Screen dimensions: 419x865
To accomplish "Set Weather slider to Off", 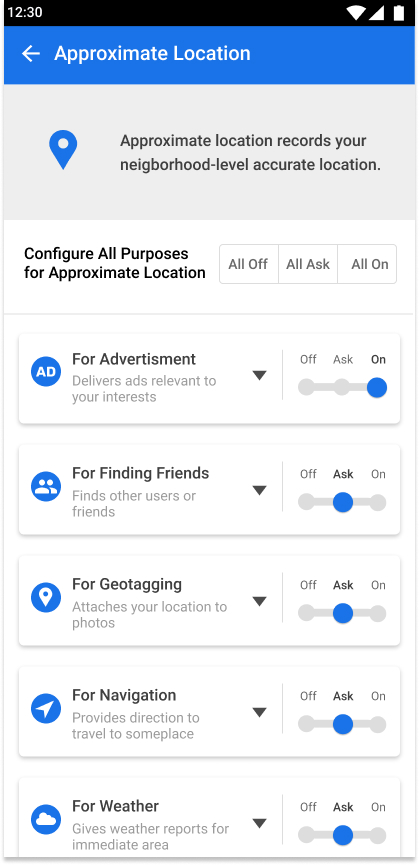I will tap(307, 835).
